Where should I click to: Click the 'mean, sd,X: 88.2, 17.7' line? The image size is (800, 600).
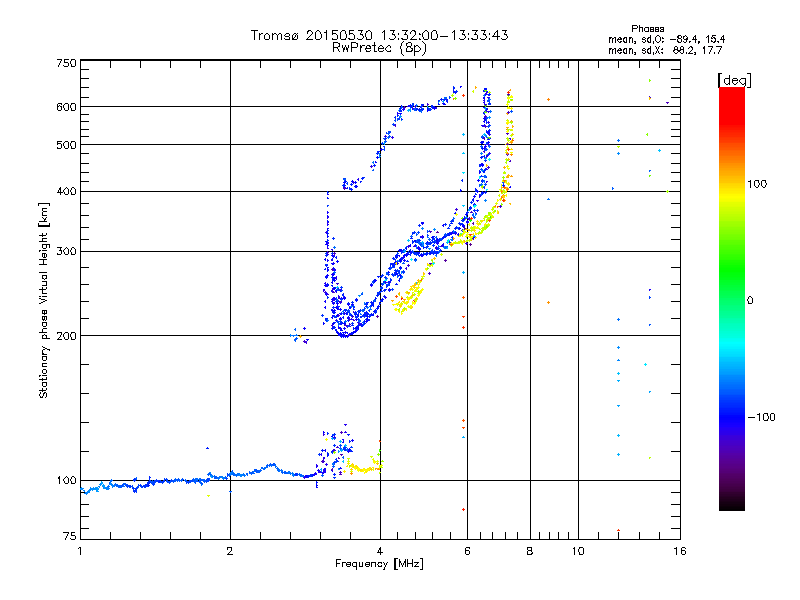tap(665, 50)
